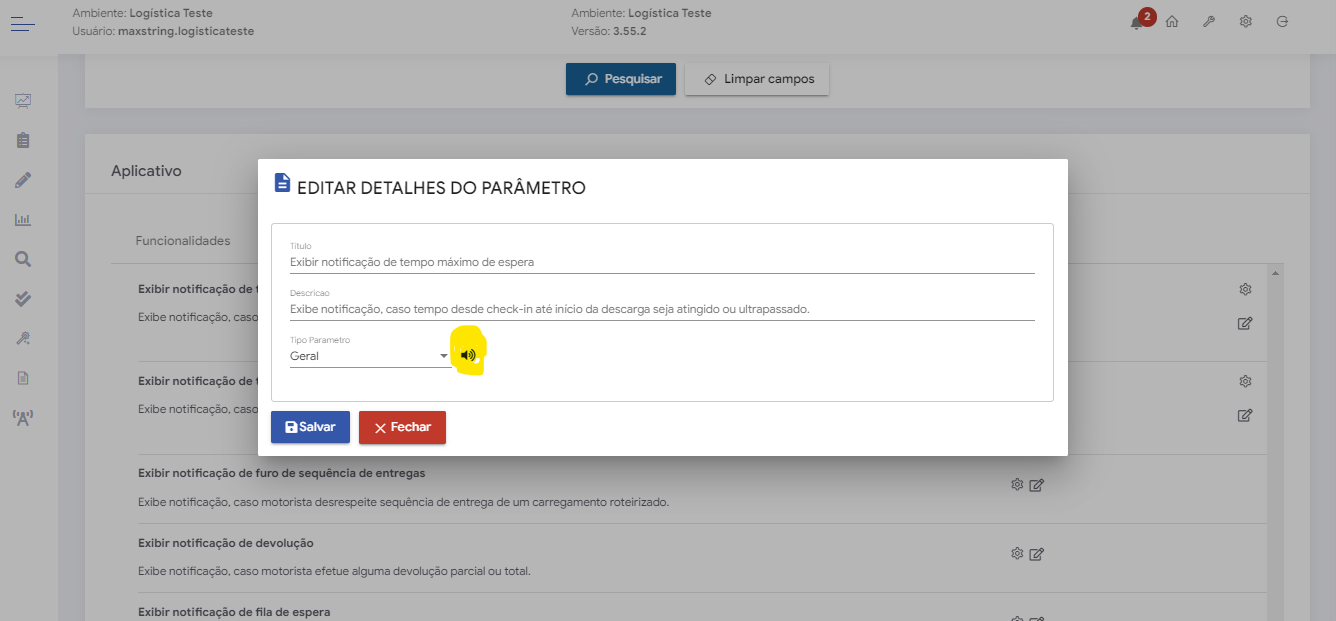The image size is (1336, 621).
Task: Open the notifications bell with badge 2
Action: coord(1137,23)
